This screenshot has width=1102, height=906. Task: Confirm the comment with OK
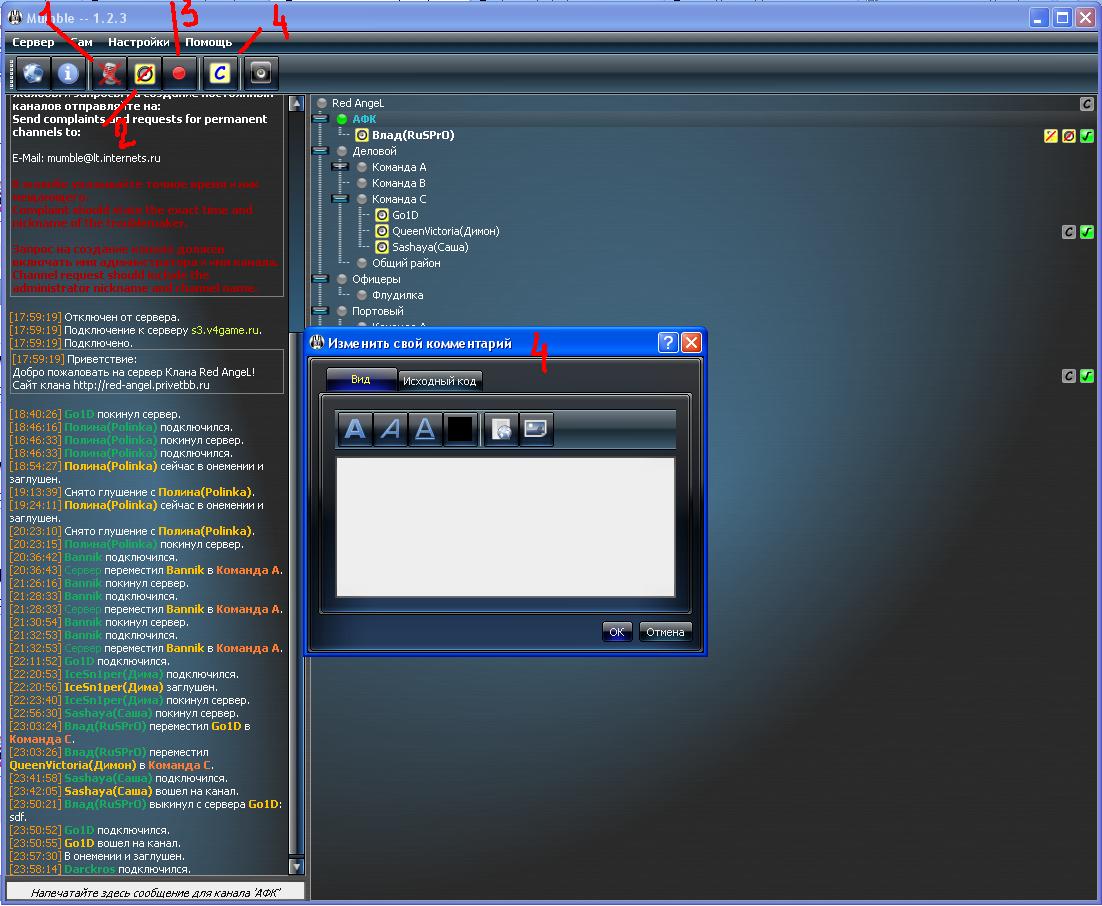[x=616, y=632]
